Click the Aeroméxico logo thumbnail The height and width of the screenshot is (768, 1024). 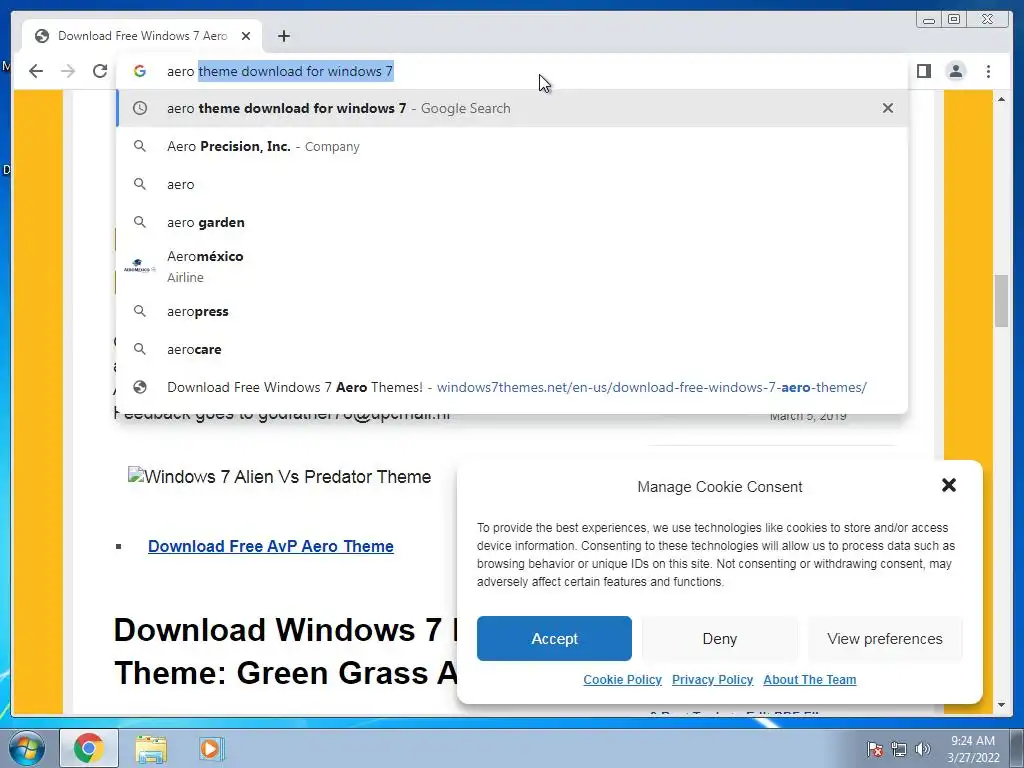(x=139, y=266)
